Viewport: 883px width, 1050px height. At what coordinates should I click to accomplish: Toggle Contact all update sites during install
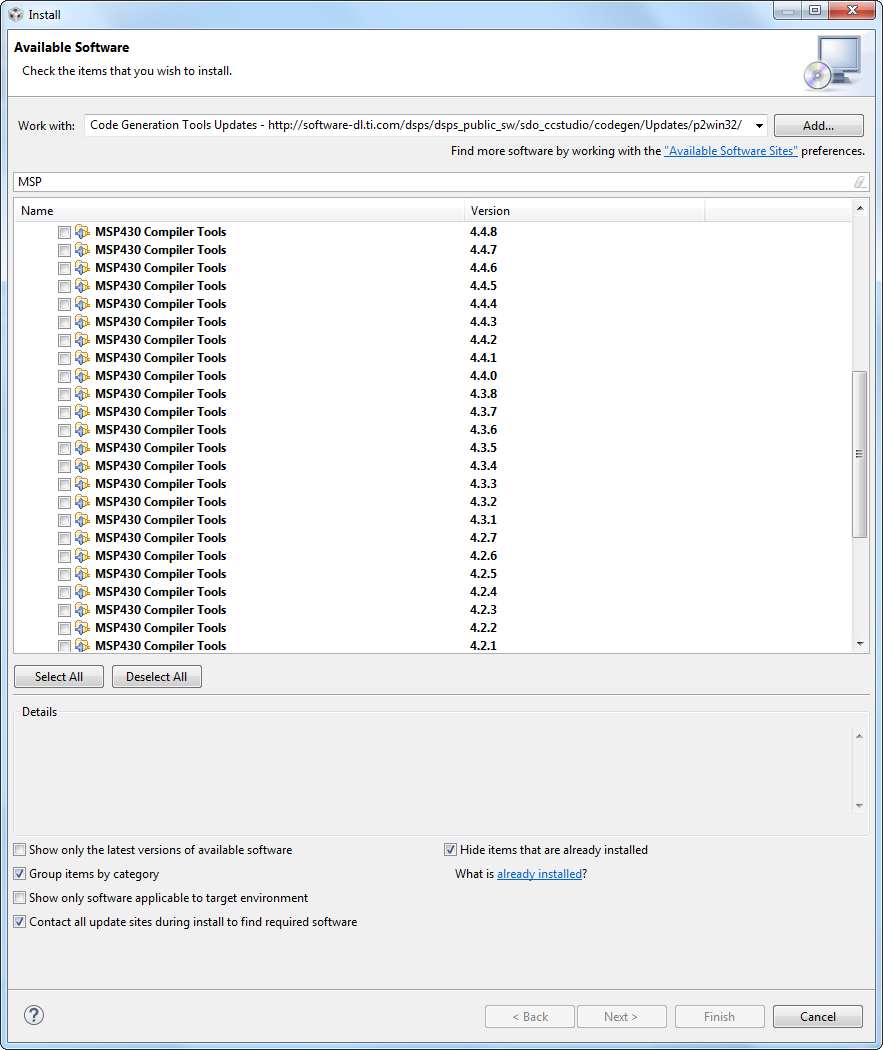coord(20,922)
